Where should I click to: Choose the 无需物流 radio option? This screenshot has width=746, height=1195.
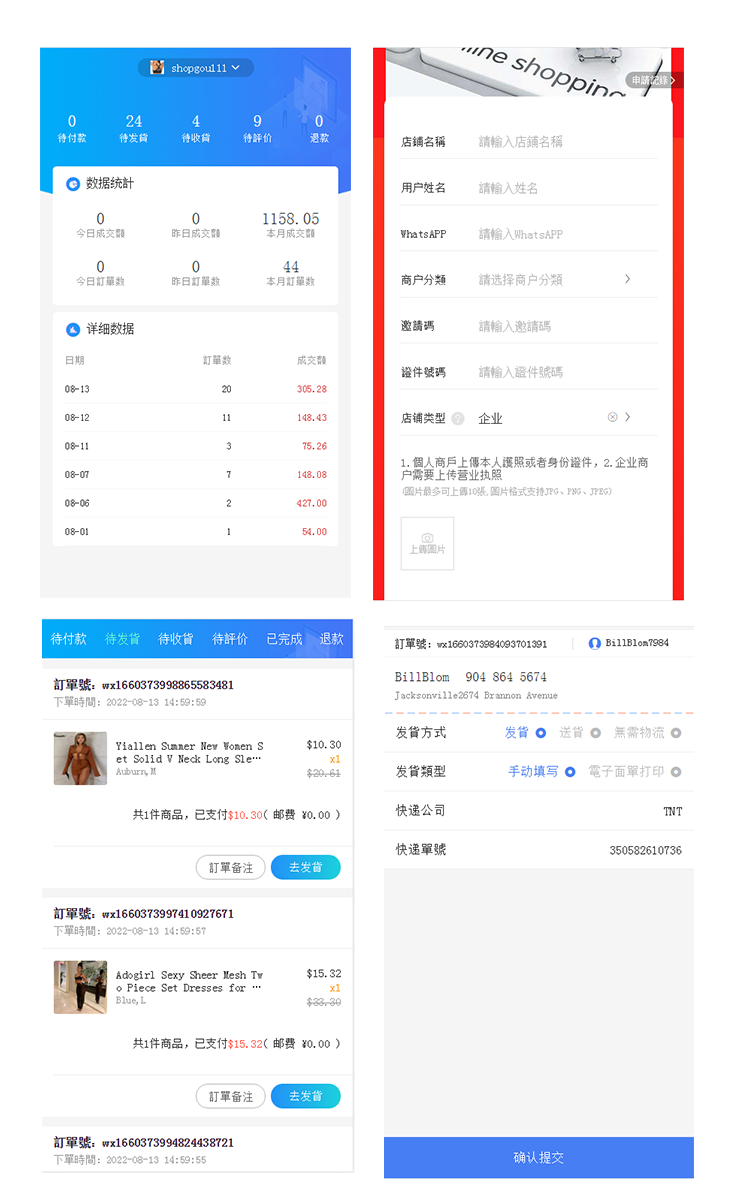pyautogui.click(x=676, y=733)
